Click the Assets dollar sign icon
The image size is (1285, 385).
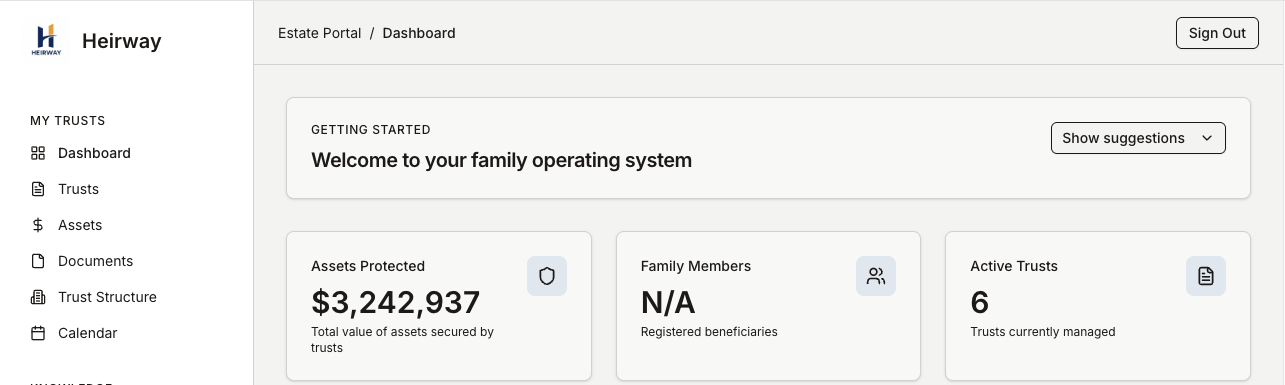click(x=38, y=225)
